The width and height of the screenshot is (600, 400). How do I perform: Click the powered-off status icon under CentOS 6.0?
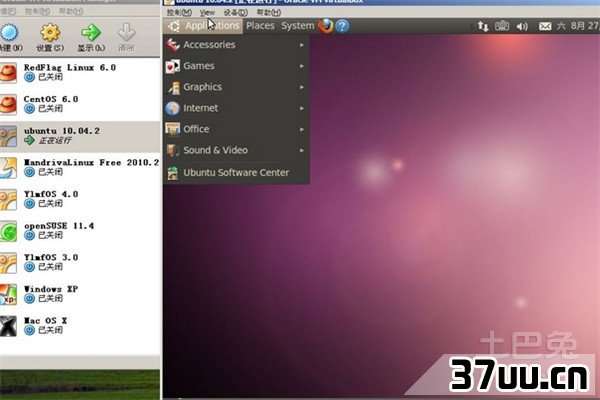click(29, 109)
